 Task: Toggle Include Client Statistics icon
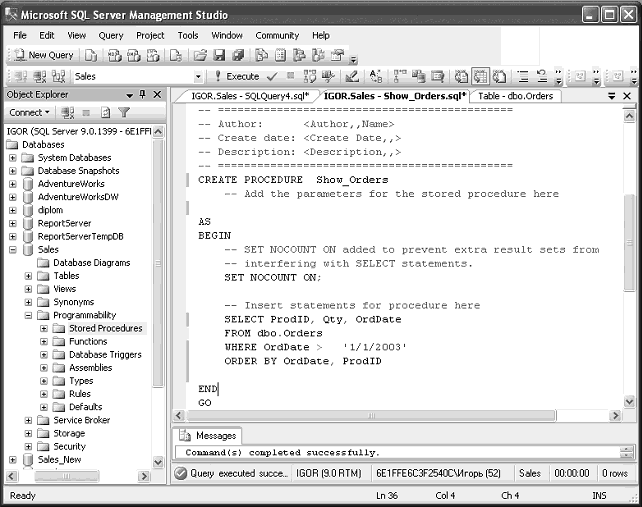418,77
